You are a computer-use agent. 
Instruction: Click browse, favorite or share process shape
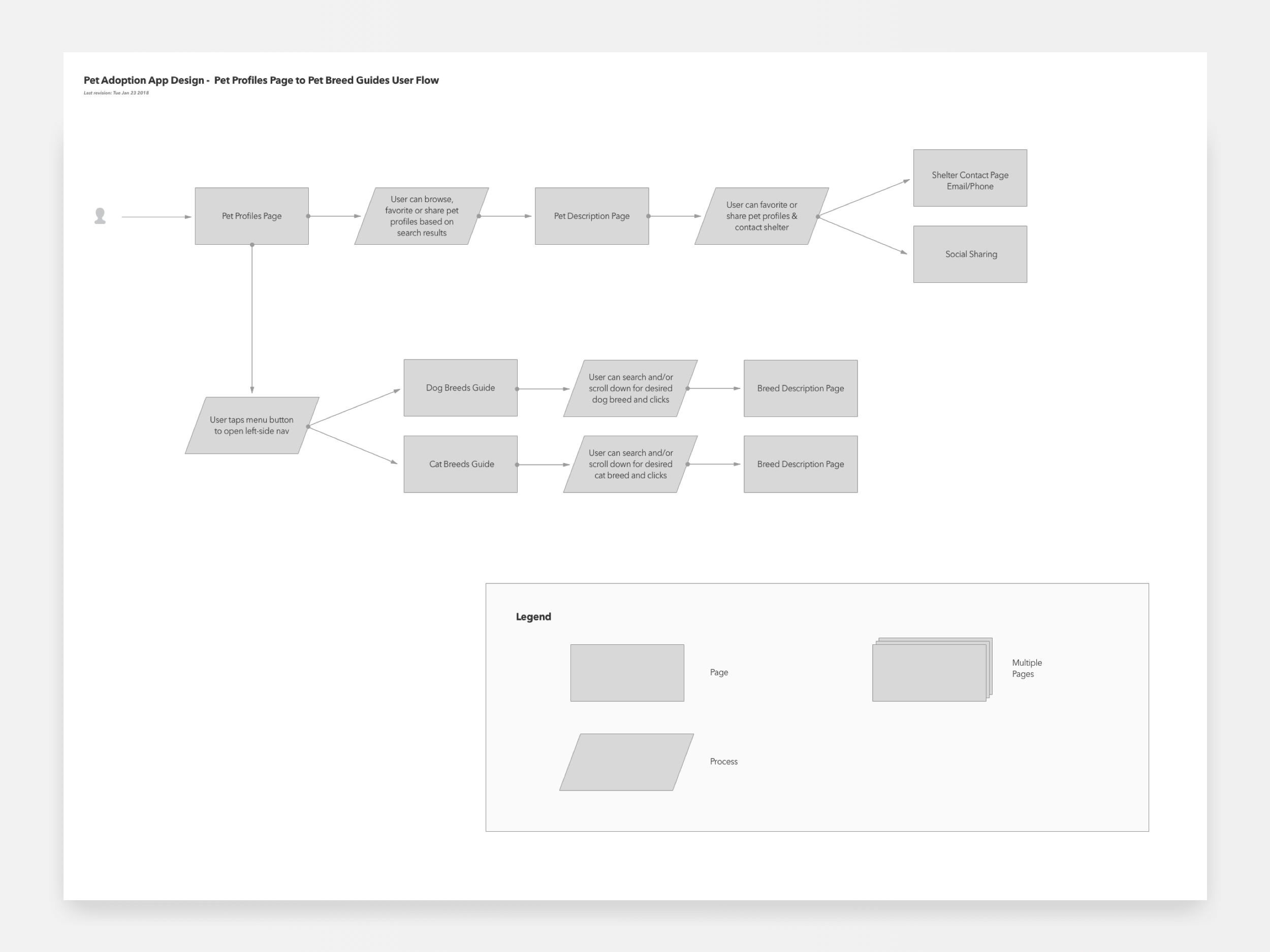click(x=422, y=216)
